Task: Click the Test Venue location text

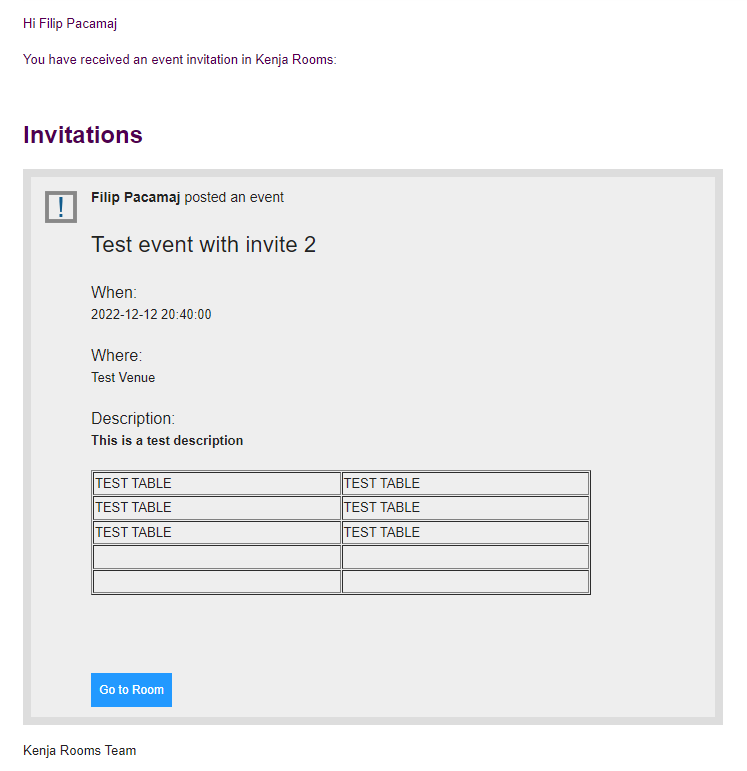Action: click(x=123, y=377)
